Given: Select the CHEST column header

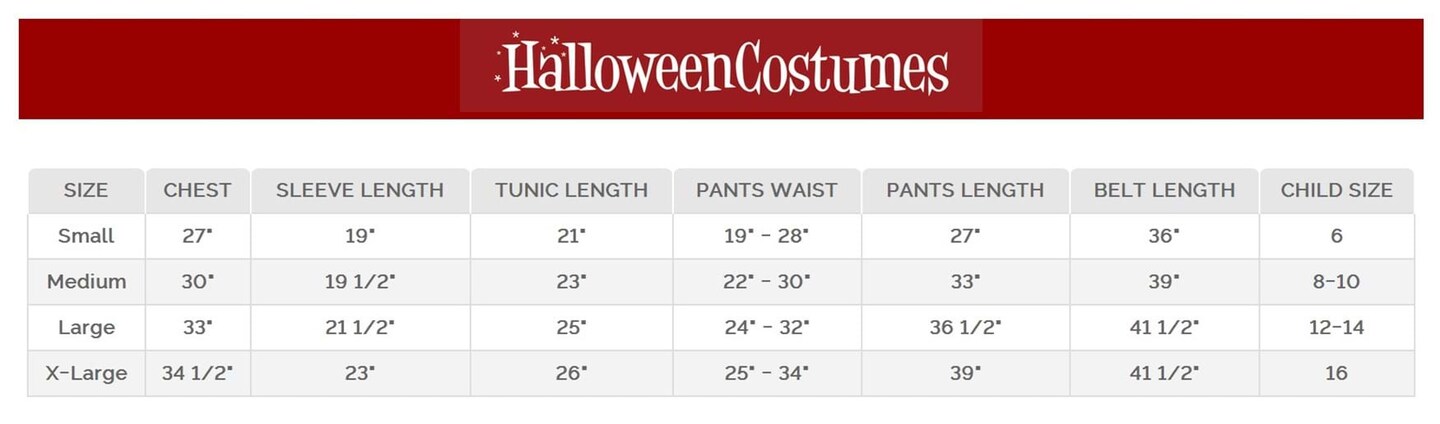Looking at the screenshot, I should tap(197, 190).
